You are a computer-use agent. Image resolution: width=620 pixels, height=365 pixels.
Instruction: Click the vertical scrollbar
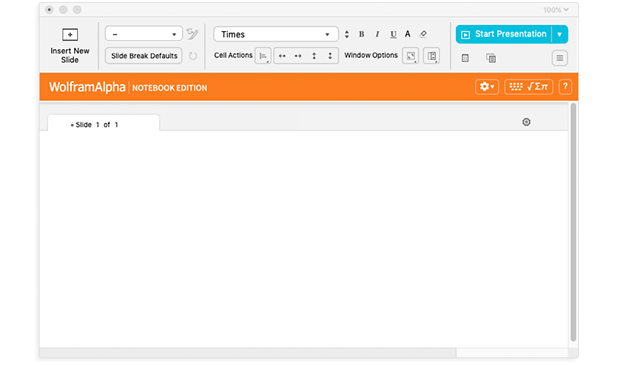point(573,221)
